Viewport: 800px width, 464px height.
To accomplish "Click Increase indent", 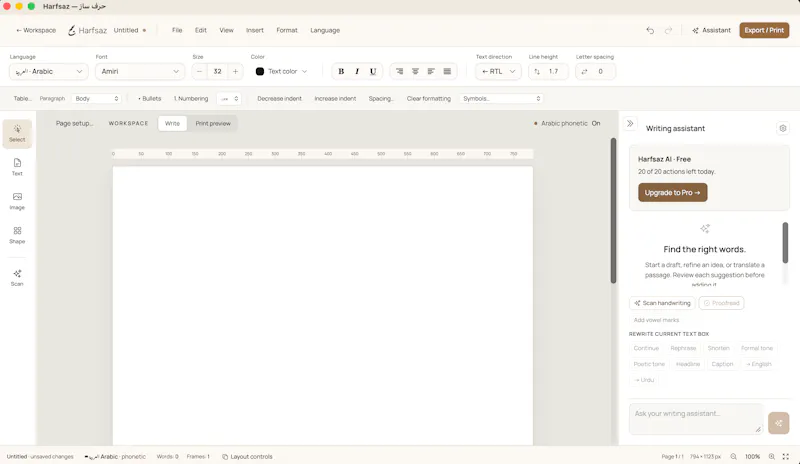I will coord(335,99).
